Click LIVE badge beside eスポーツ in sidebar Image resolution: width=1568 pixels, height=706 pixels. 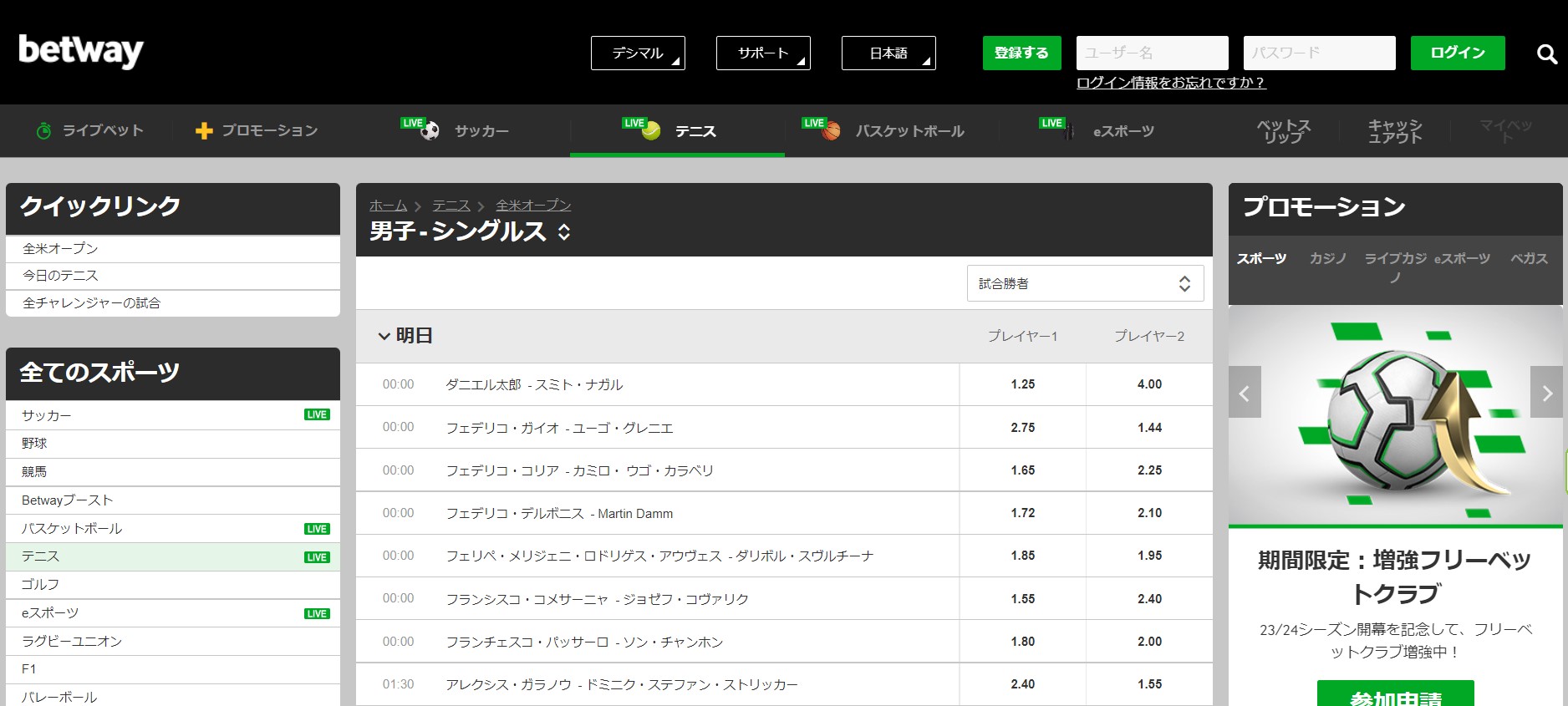tap(317, 613)
